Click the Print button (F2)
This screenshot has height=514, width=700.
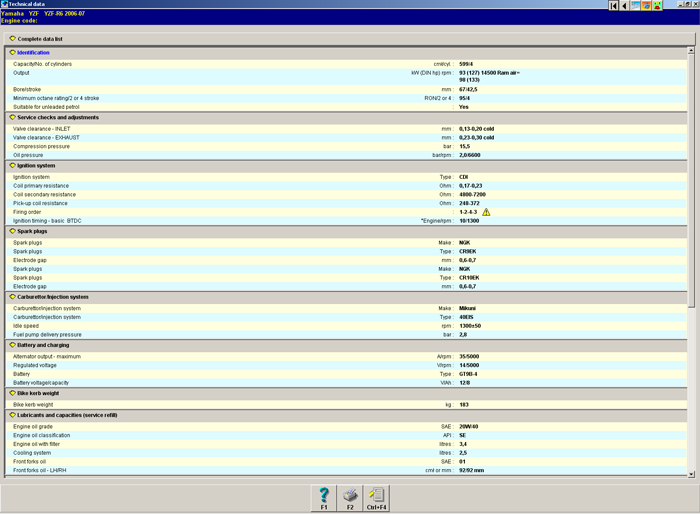350,498
